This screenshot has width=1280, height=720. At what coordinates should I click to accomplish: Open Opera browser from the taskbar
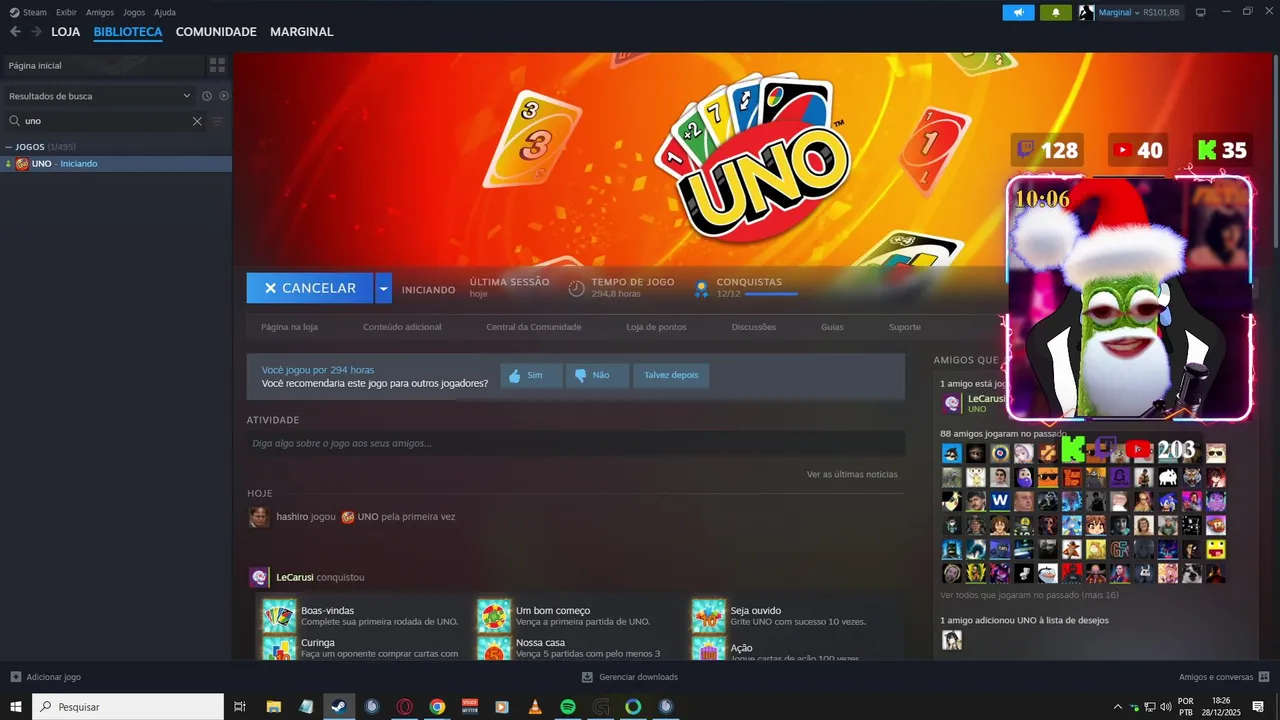coord(405,707)
